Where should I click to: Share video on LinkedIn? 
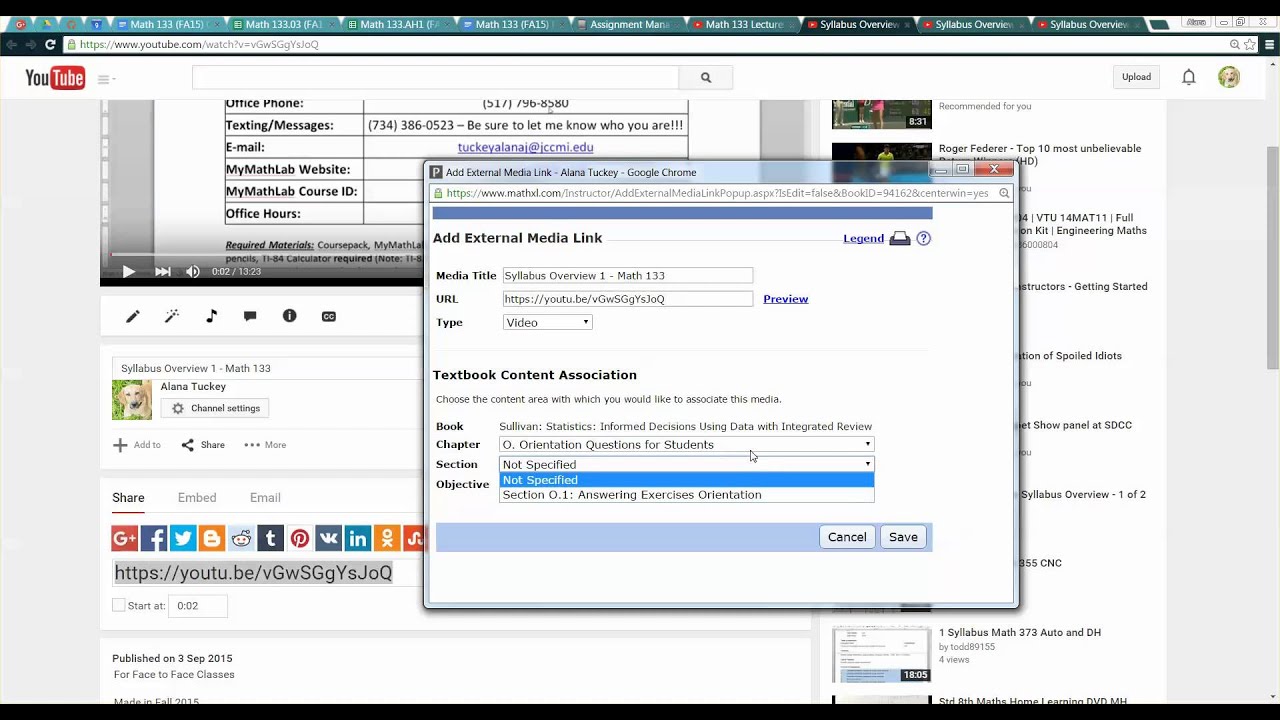click(x=358, y=538)
